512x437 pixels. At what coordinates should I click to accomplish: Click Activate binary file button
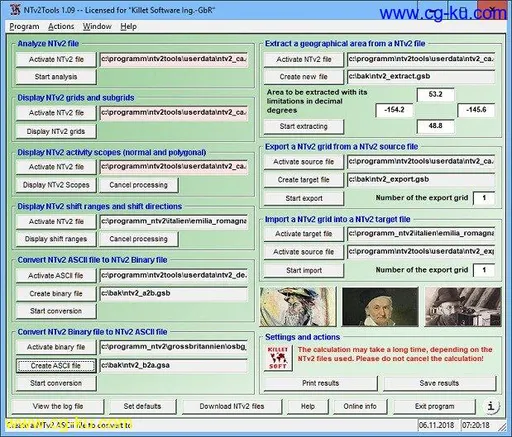pyautogui.click(x=56, y=347)
